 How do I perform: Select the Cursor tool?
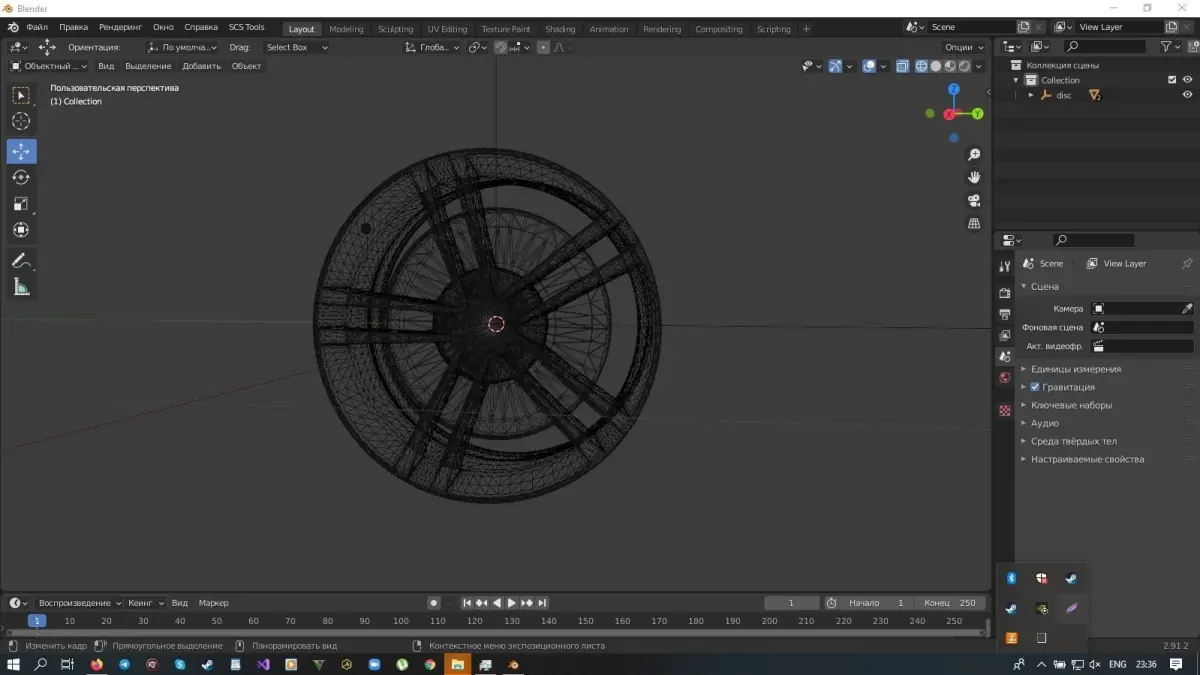(21, 122)
